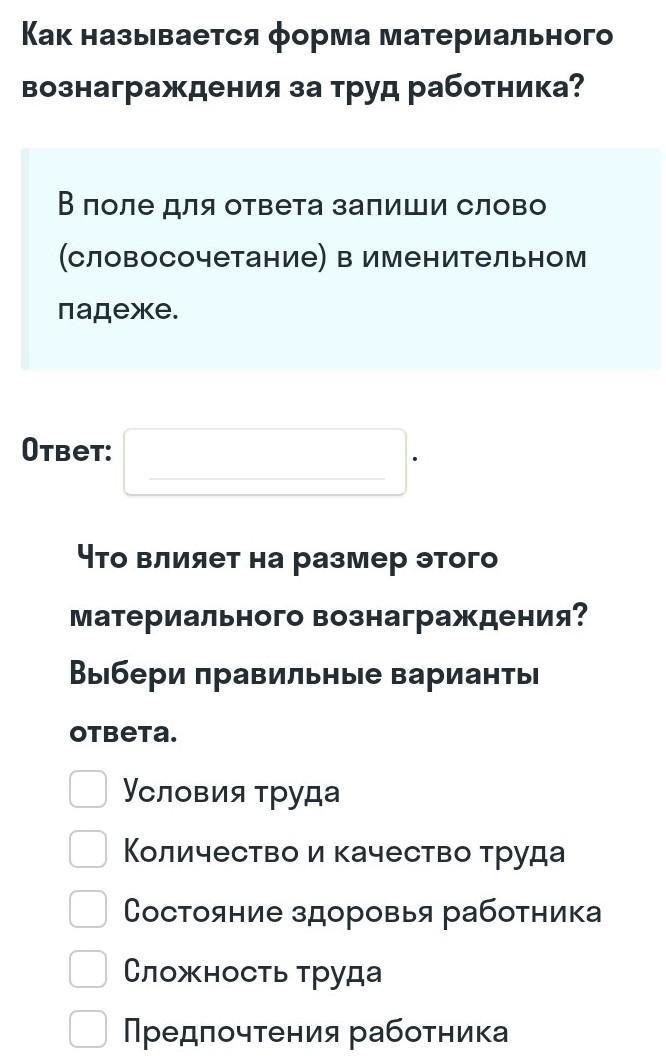Click the word "падеже." in hint box
The image size is (666, 1062).
pyautogui.click(x=118, y=309)
